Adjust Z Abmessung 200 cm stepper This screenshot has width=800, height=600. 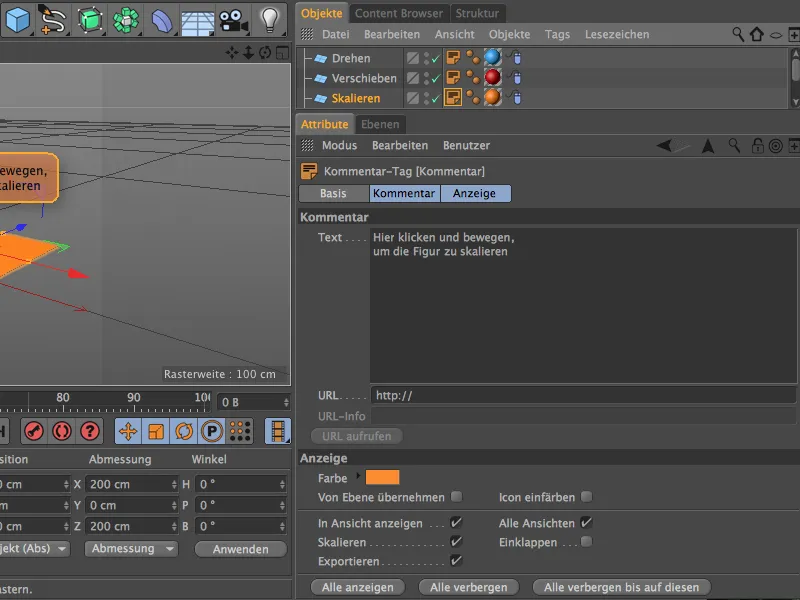(174, 526)
